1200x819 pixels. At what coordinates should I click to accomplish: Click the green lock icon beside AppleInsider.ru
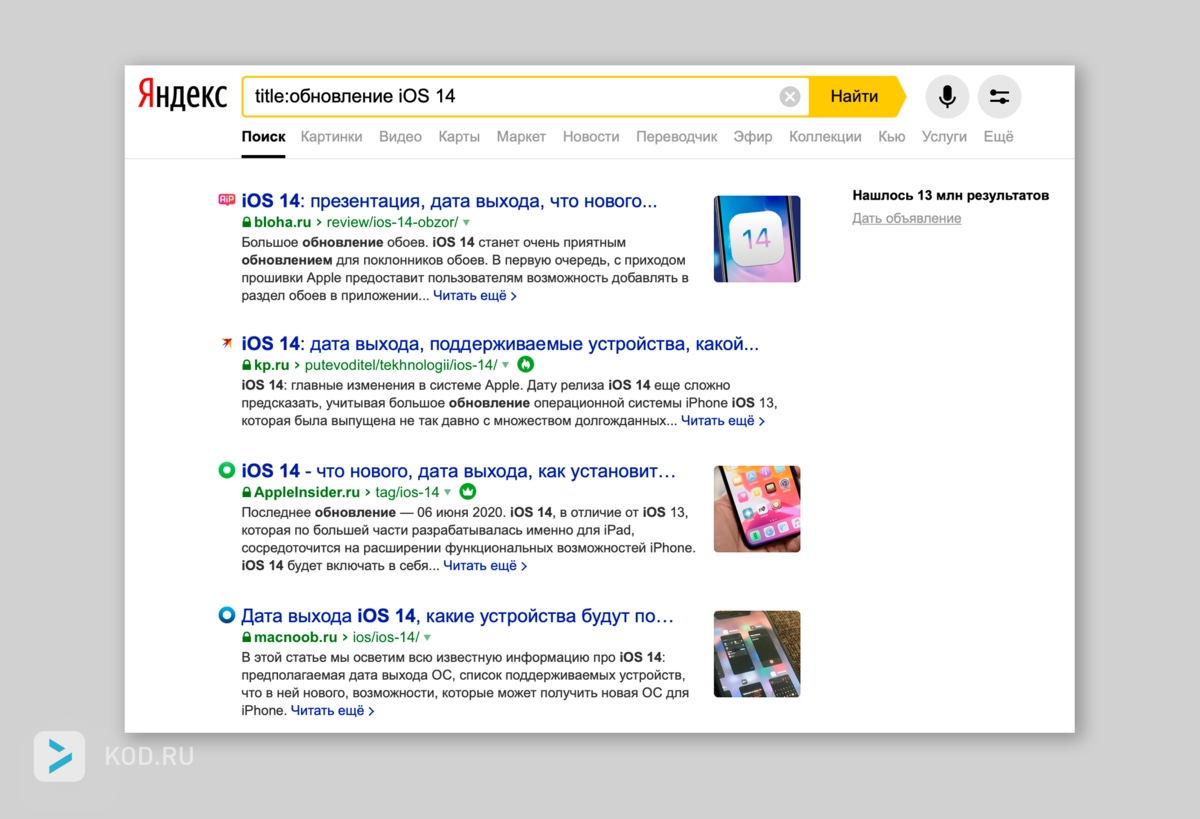pyautogui.click(x=246, y=492)
